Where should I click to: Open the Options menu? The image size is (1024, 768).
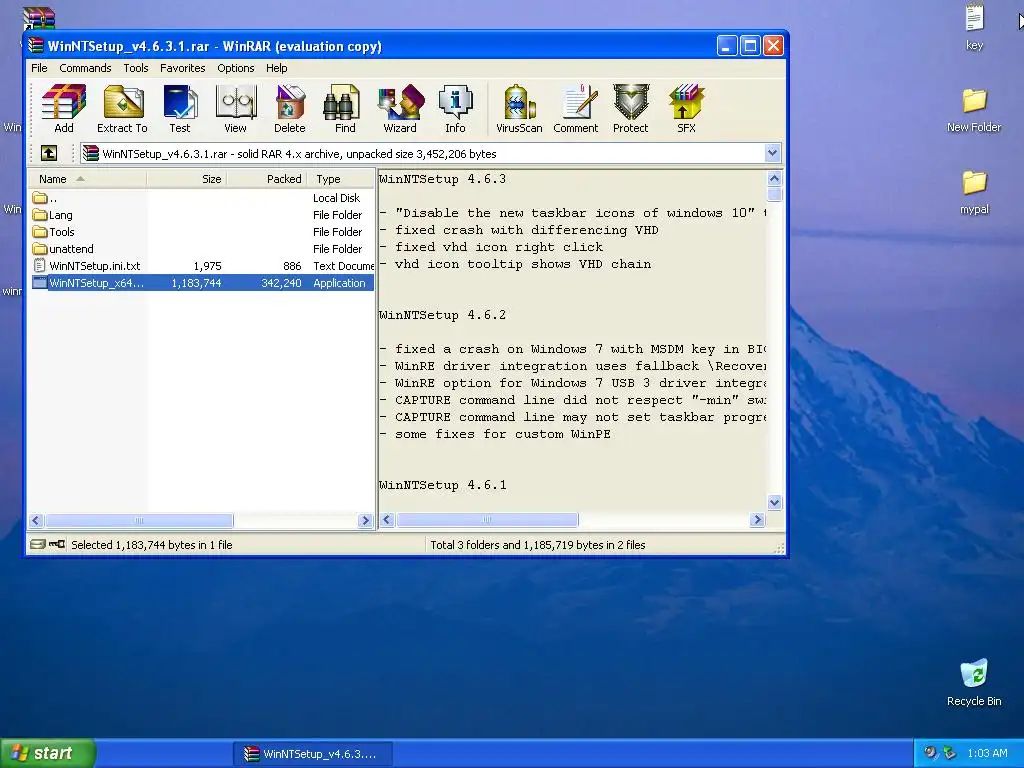(236, 68)
